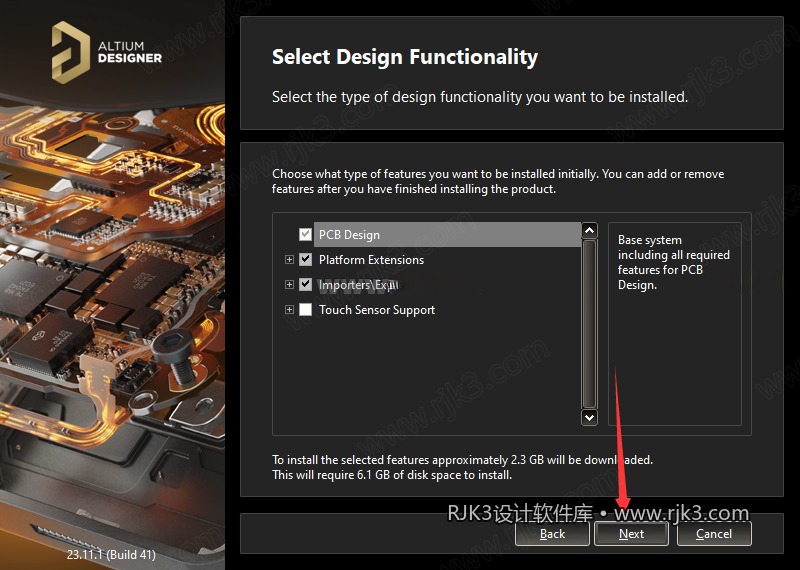Click the Select Design Functionality heading
Viewport: 800px width, 570px height.
[x=405, y=57]
